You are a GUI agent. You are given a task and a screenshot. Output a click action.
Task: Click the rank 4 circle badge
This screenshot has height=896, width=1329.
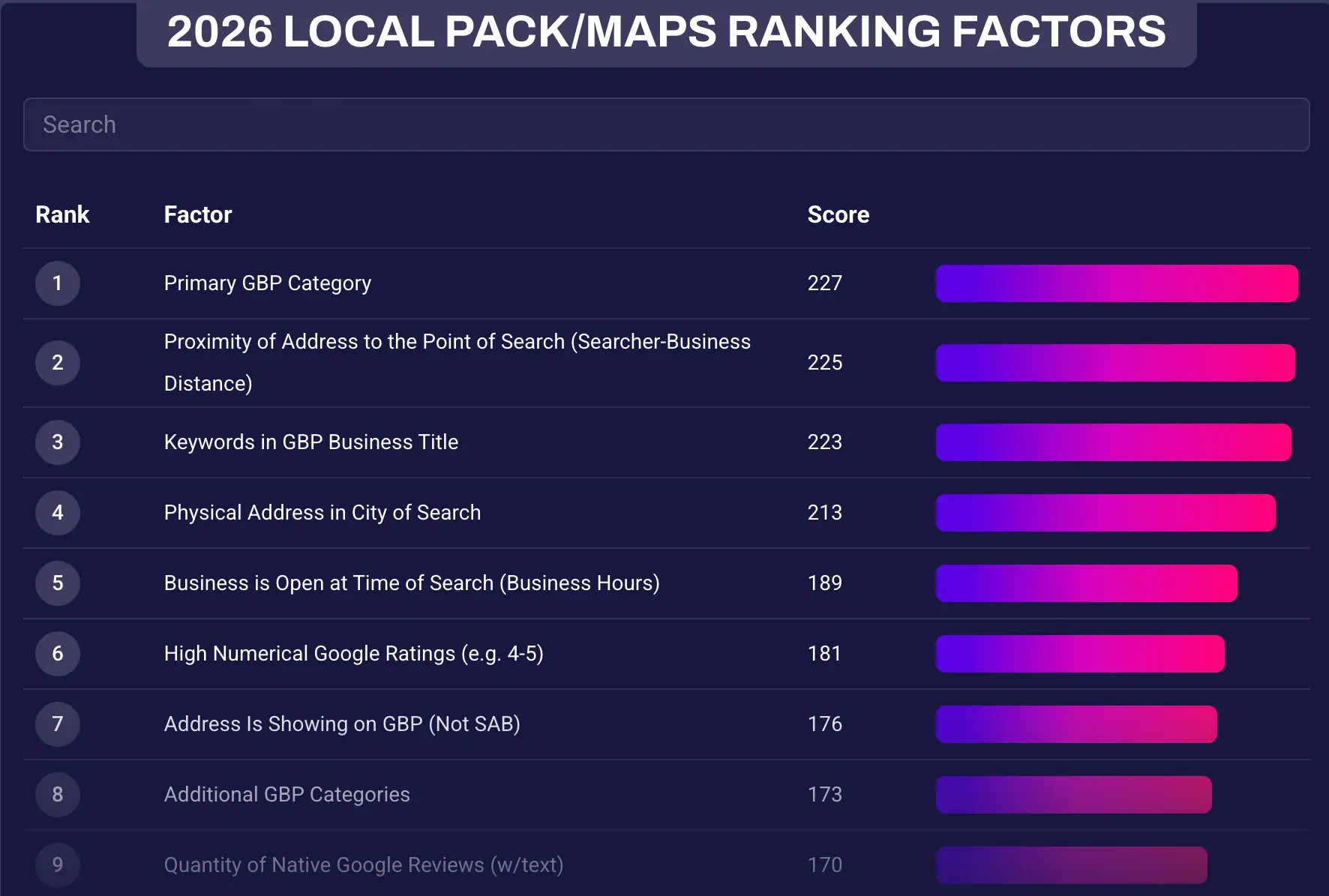[58, 513]
